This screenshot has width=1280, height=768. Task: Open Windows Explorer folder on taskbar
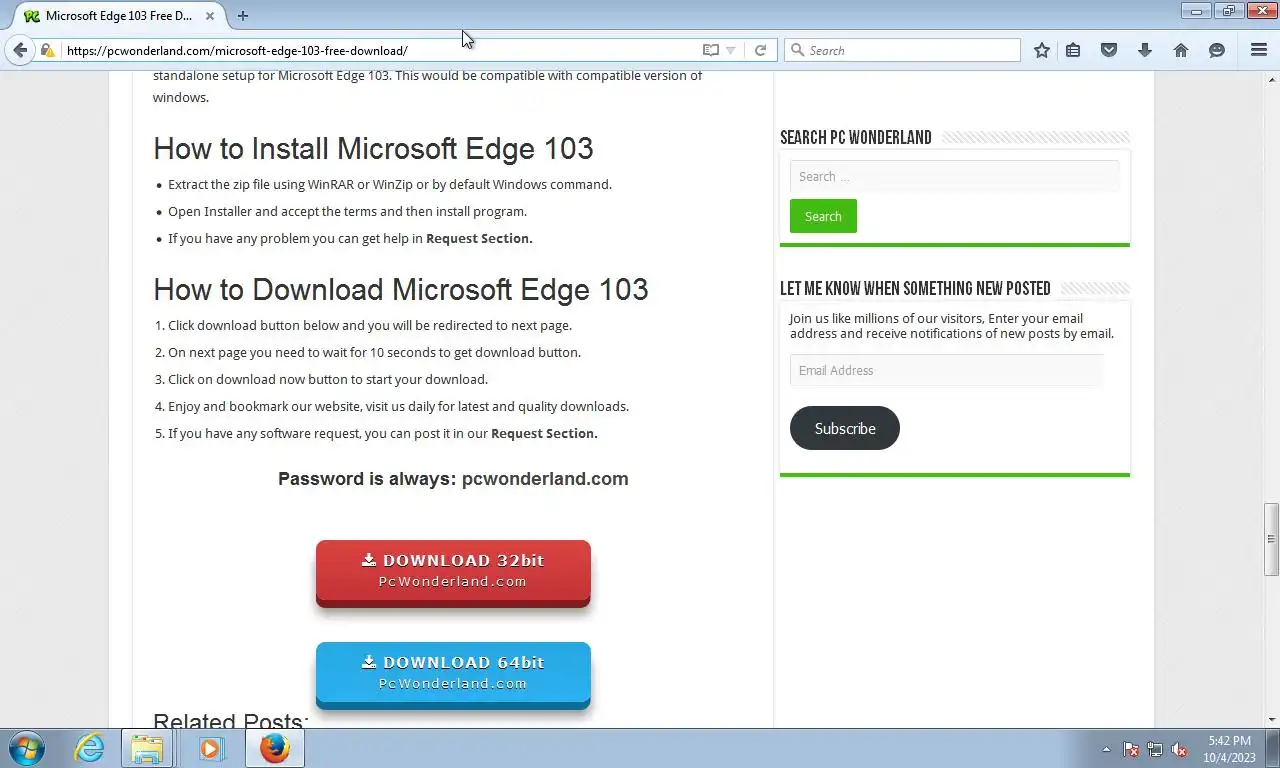[147, 748]
